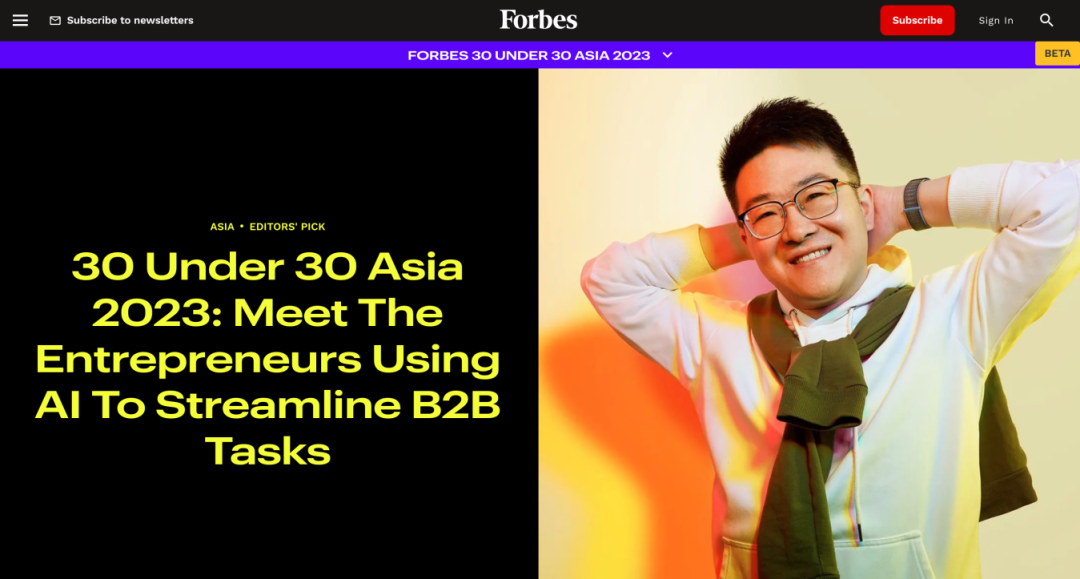Open the Forbes 30 Under 30 Asia 2023 dropdown
The height and width of the screenshot is (579, 1080).
pyautogui.click(x=529, y=55)
